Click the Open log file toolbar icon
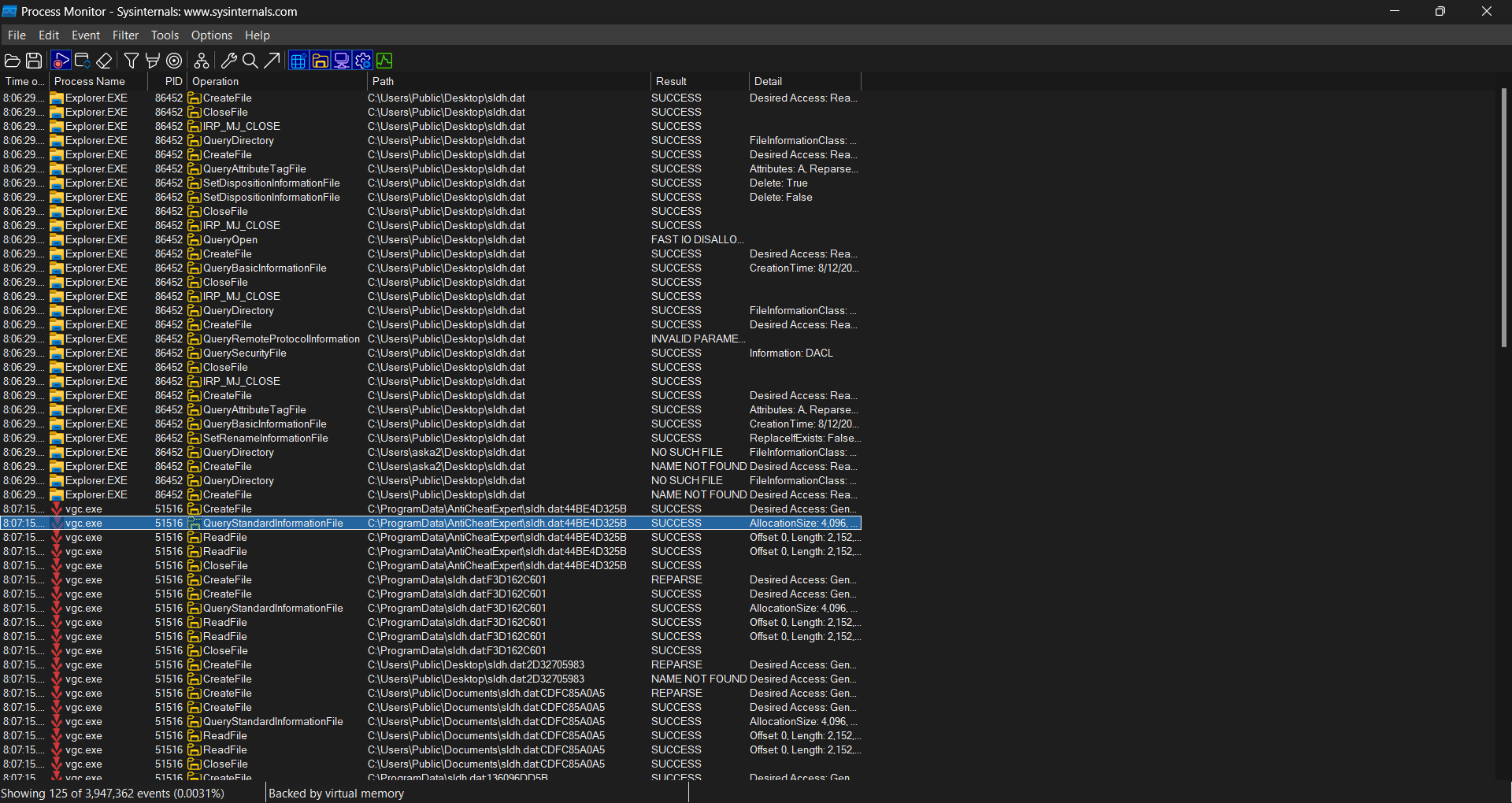1512x803 pixels. (x=13, y=61)
